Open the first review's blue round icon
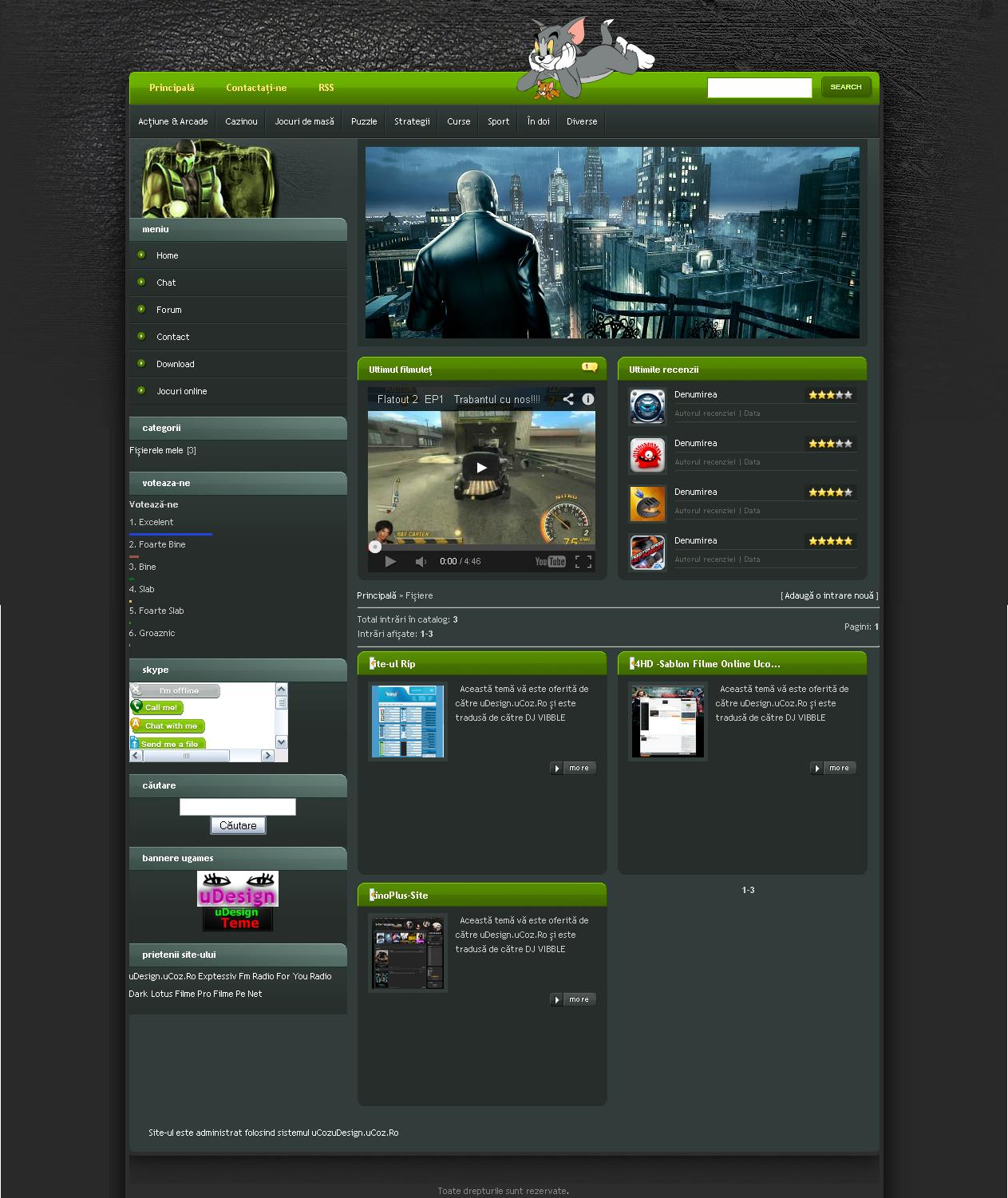The width and height of the screenshot is (1008, 1198). tap(647, 407)
